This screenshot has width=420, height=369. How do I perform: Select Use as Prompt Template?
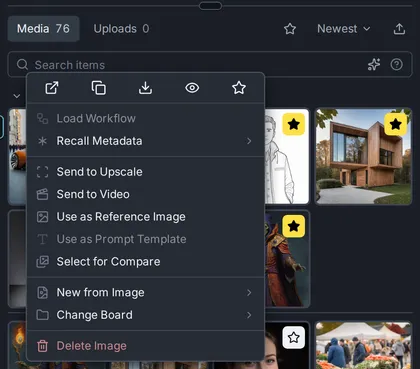(x=145, y=239)
